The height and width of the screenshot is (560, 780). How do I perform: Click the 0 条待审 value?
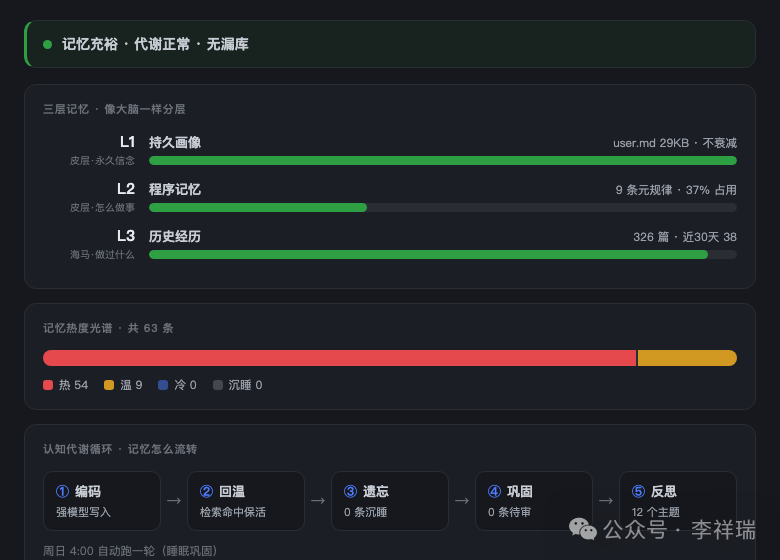click(x=509, y=512)
